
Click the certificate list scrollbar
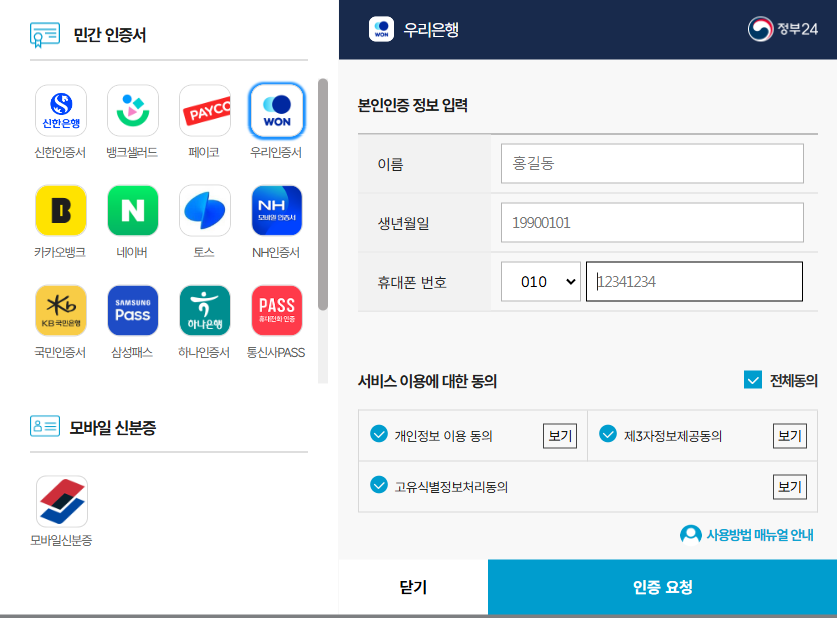pos(322,200)
